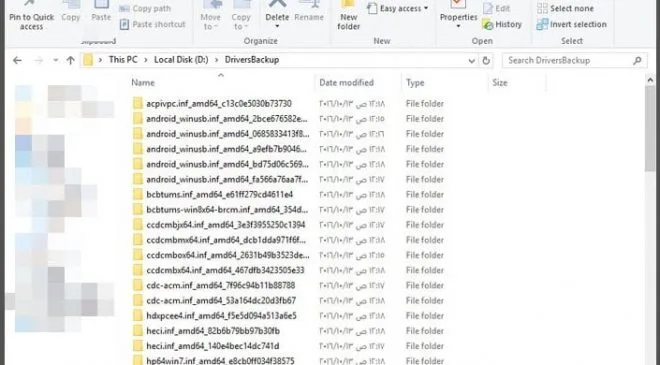
Task: Open the Move to dropdown
Action: coord(210,16)
